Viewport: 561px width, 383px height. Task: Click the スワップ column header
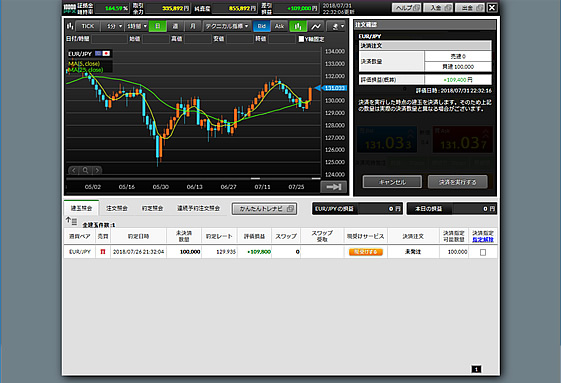[286, 236]
